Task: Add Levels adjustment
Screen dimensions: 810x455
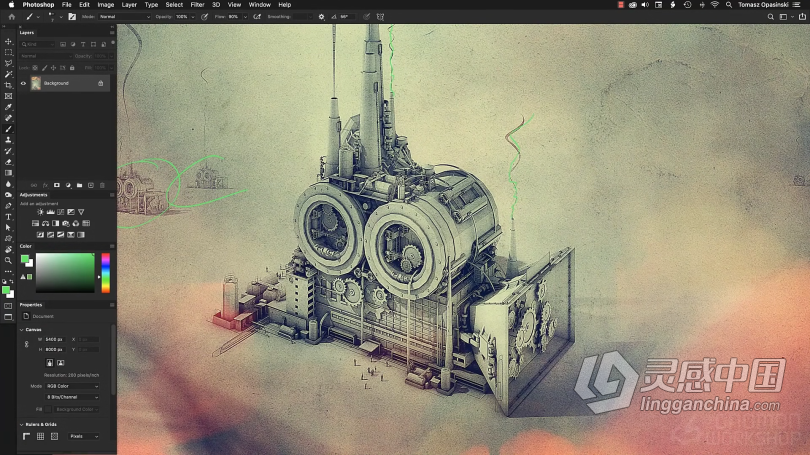Action: (51, 212)
